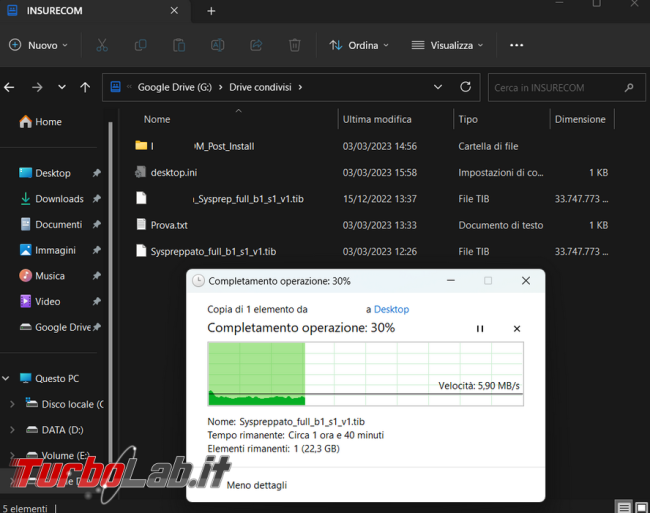This screenshot has width=650, height=513.
Task: Add a new Explorer tab
Action: coord(211,11)
